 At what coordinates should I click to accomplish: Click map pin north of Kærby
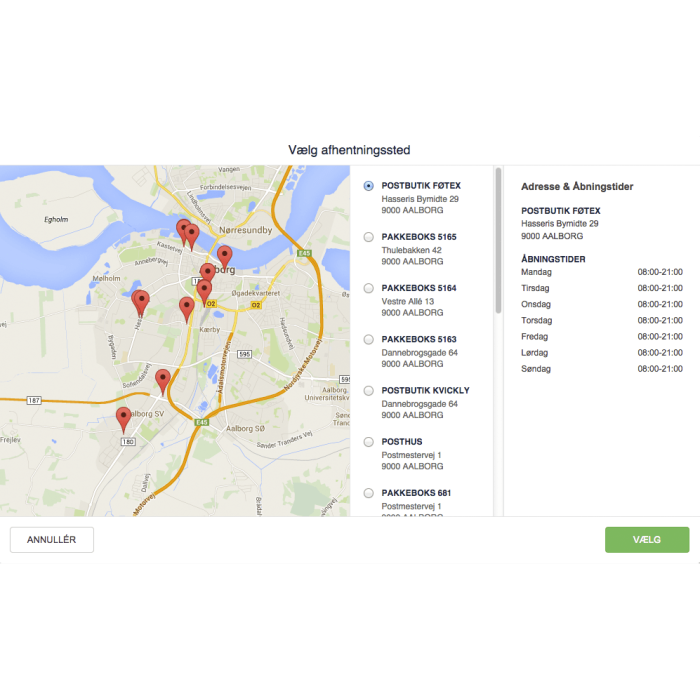187,309
